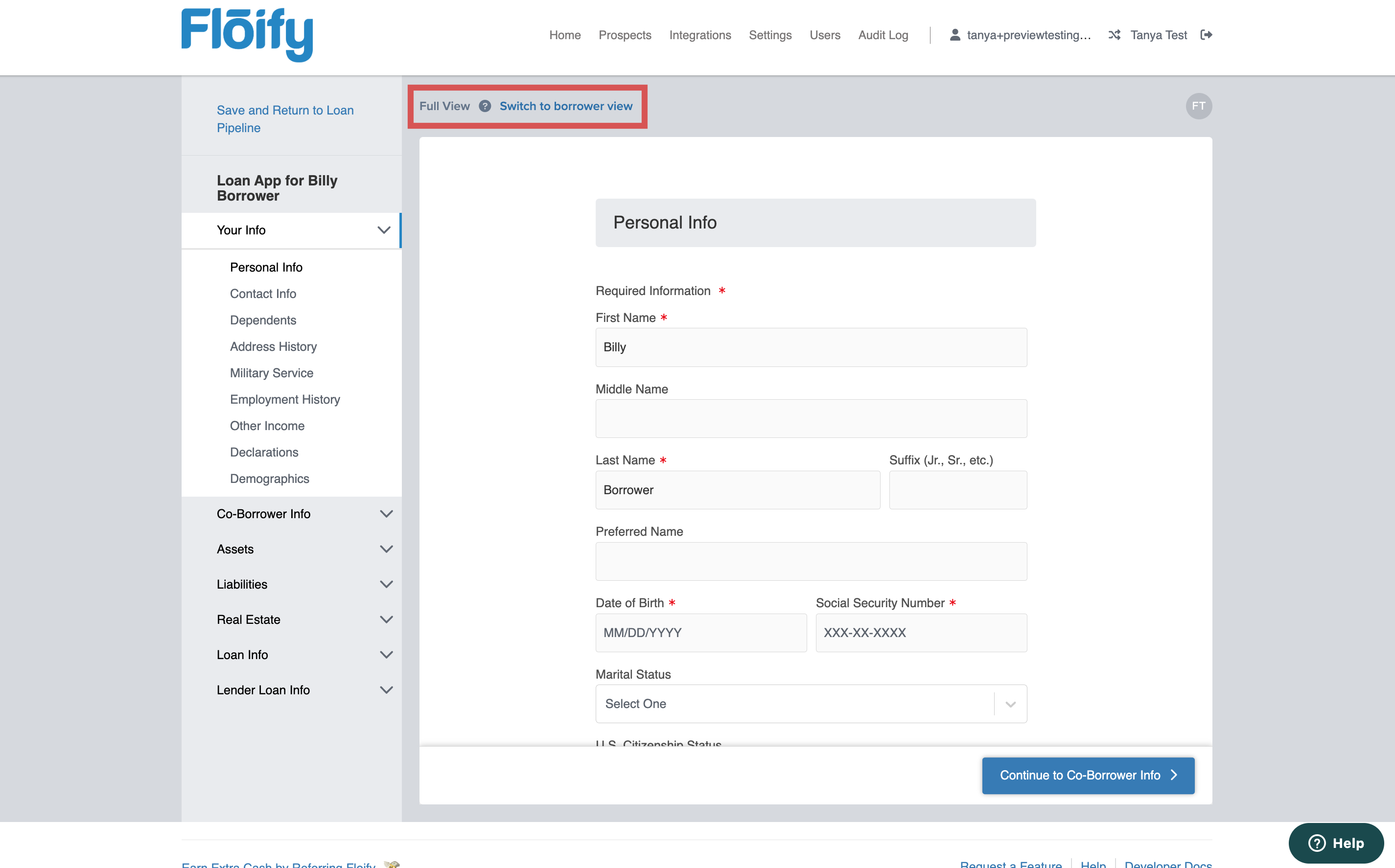This screenshot has width=1395, height=868.
Task: Click the shuffle switch-user icon
Action: coord(1114,35)
